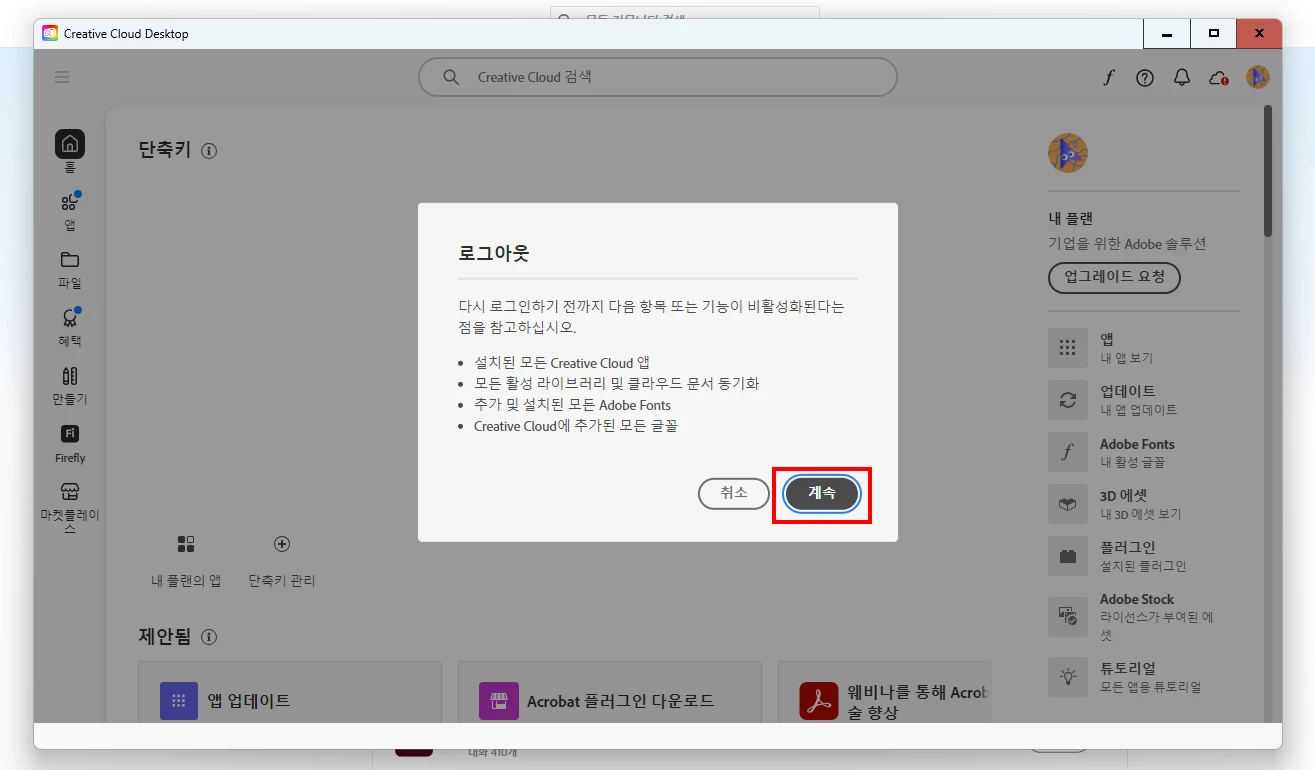The width and height of the screenshot is (1315, 770).
Task: Open the 마켓플레이스 sidebar icon
Action: 70,492
